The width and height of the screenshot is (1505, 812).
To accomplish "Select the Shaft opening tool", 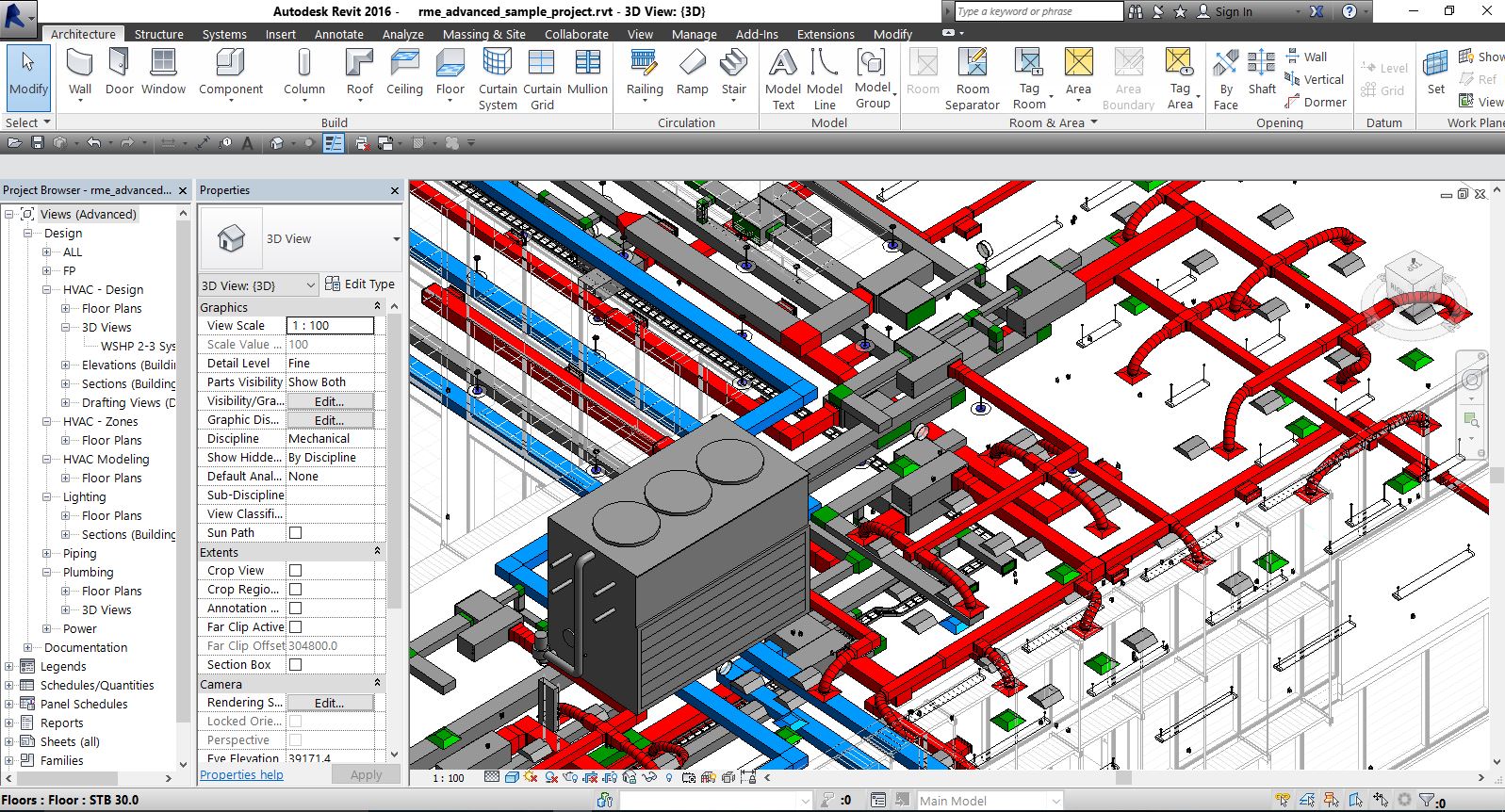I will click(1262, 73).
